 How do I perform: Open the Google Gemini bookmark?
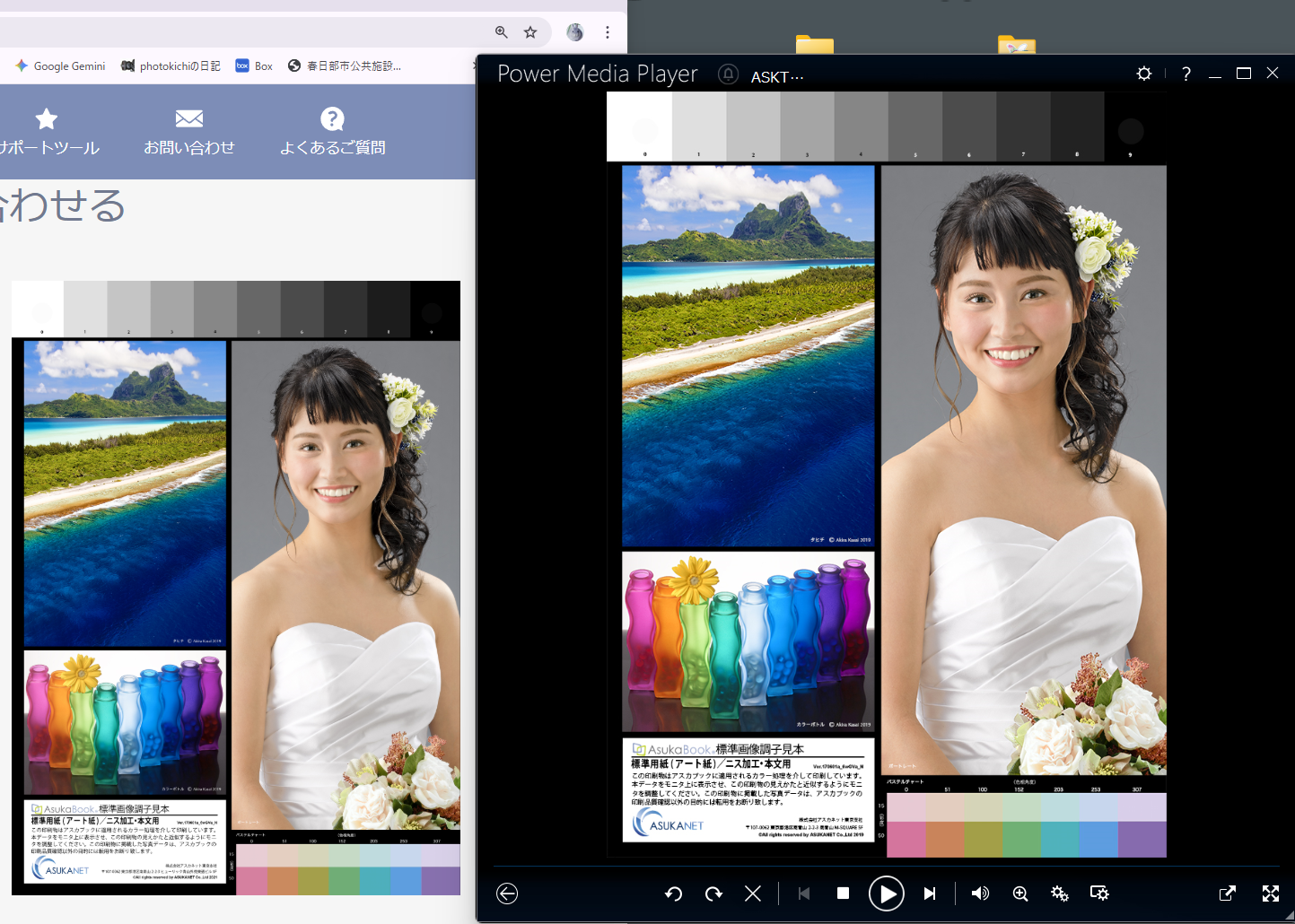pyautogui.click(x=60, y=66)
